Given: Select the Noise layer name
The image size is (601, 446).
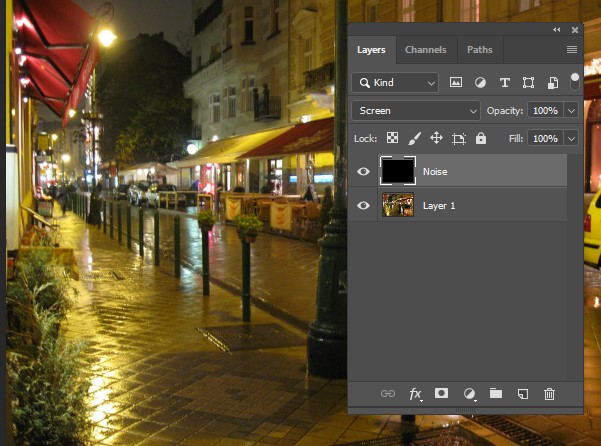Looking at the screenshot, I should (x=435, y=172).
